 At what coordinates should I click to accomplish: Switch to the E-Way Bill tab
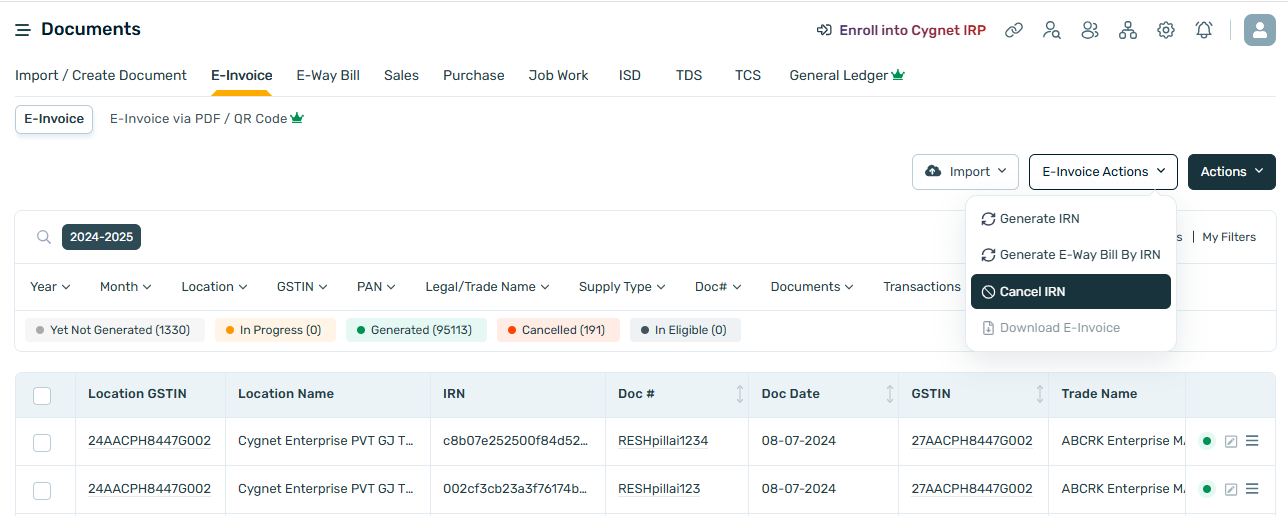tap(328, 75)
